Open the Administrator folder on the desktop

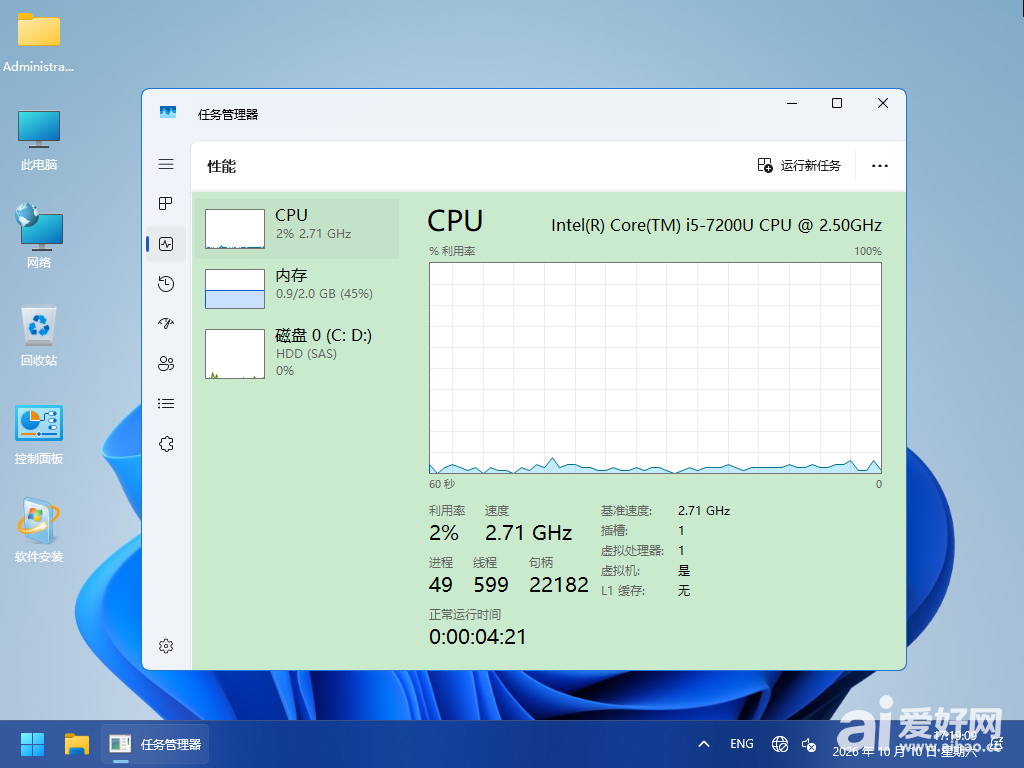39,42
